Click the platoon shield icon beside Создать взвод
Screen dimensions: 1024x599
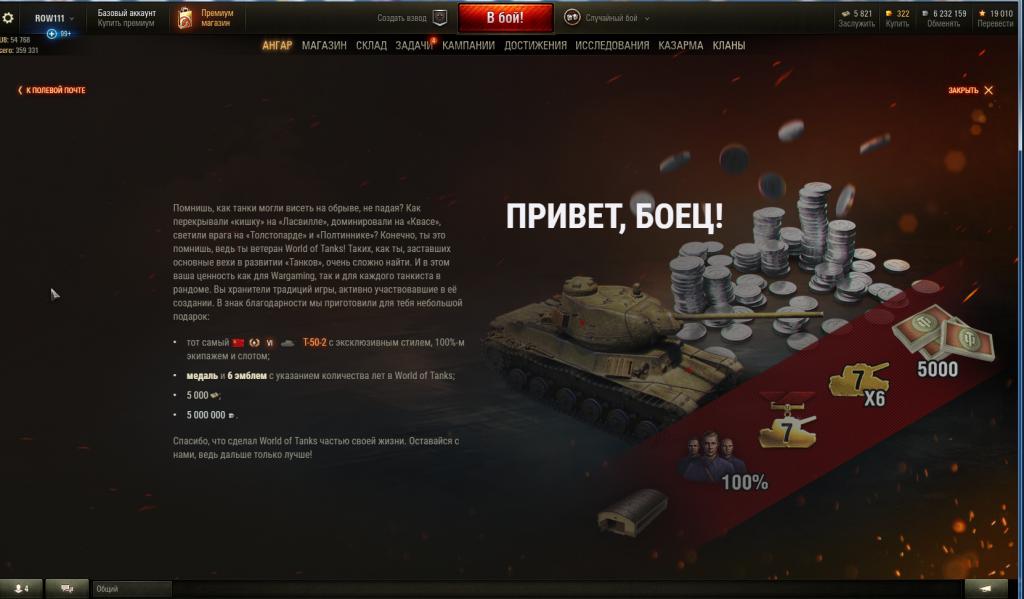click(440, 18)
